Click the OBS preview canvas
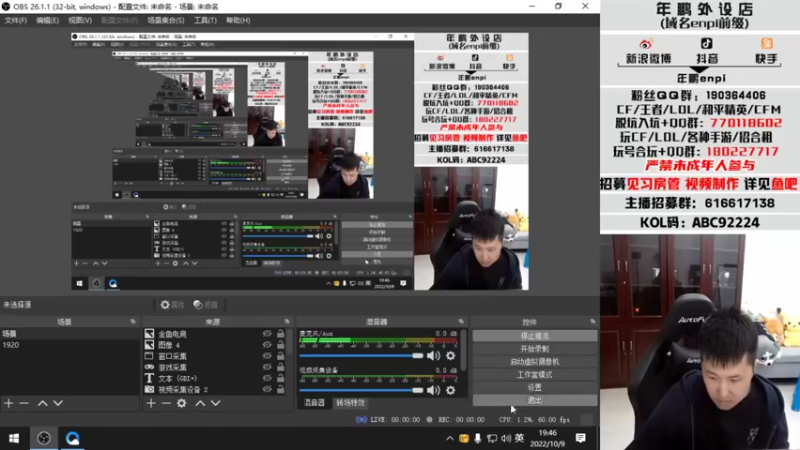 (300, 162)
